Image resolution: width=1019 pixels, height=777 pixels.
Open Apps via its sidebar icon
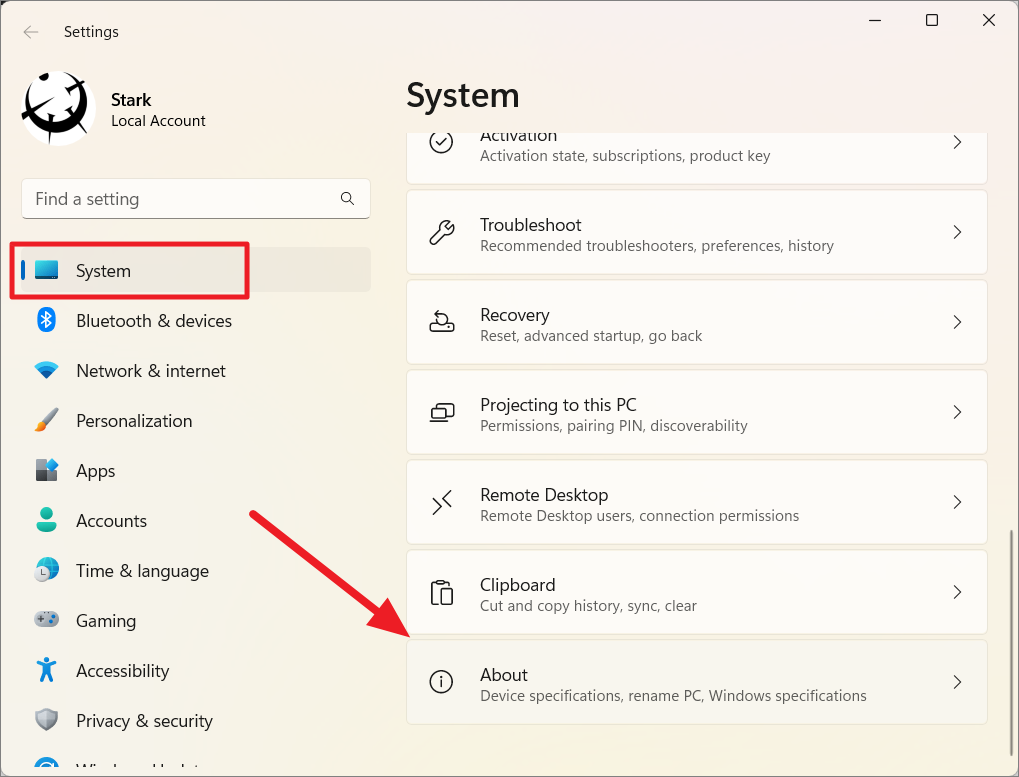(x=46, y=470)
